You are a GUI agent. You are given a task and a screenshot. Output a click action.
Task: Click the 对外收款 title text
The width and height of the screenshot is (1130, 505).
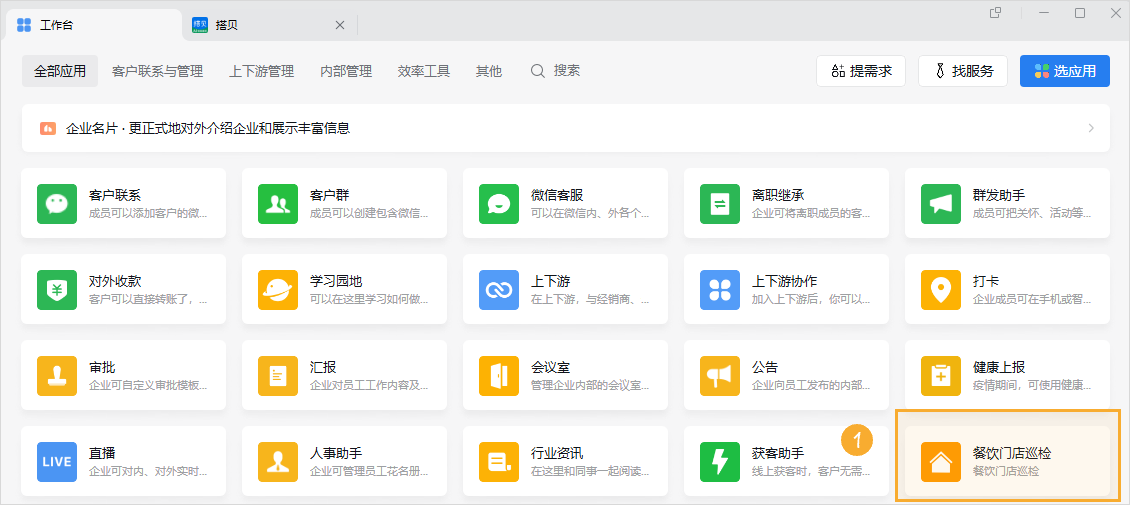(x=115, y=281)
